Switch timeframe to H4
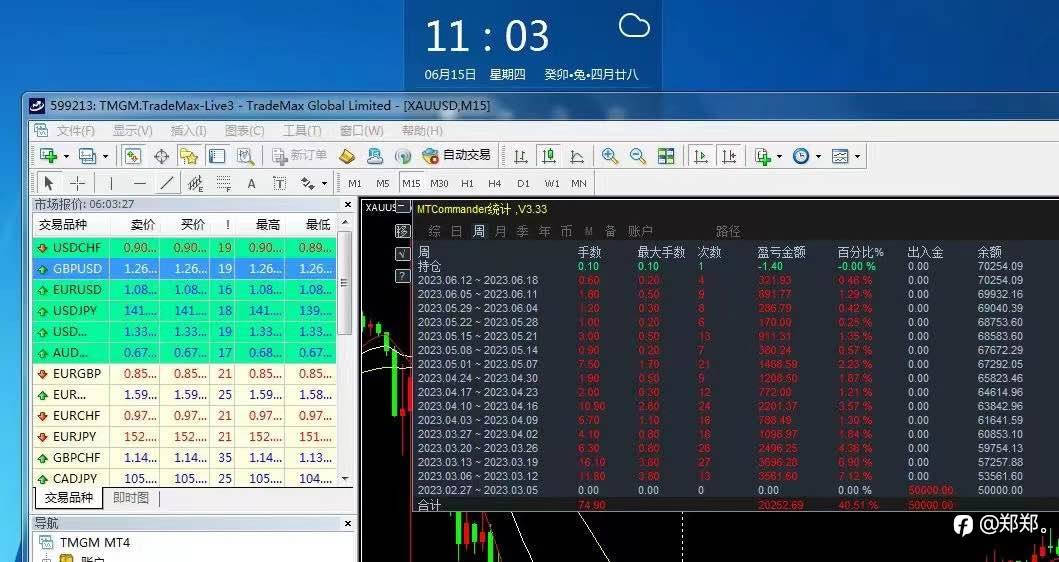The image size is (1059, 562). coord(495,183)
